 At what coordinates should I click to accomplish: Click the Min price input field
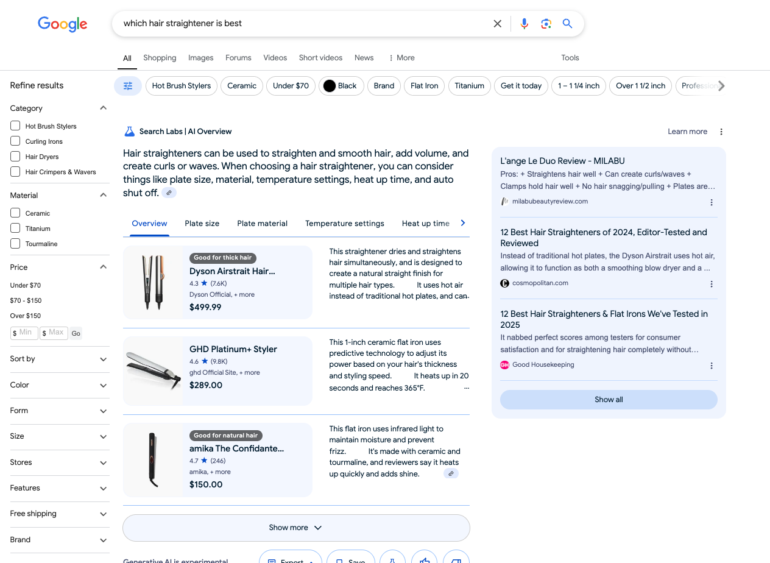coord(24,333)
